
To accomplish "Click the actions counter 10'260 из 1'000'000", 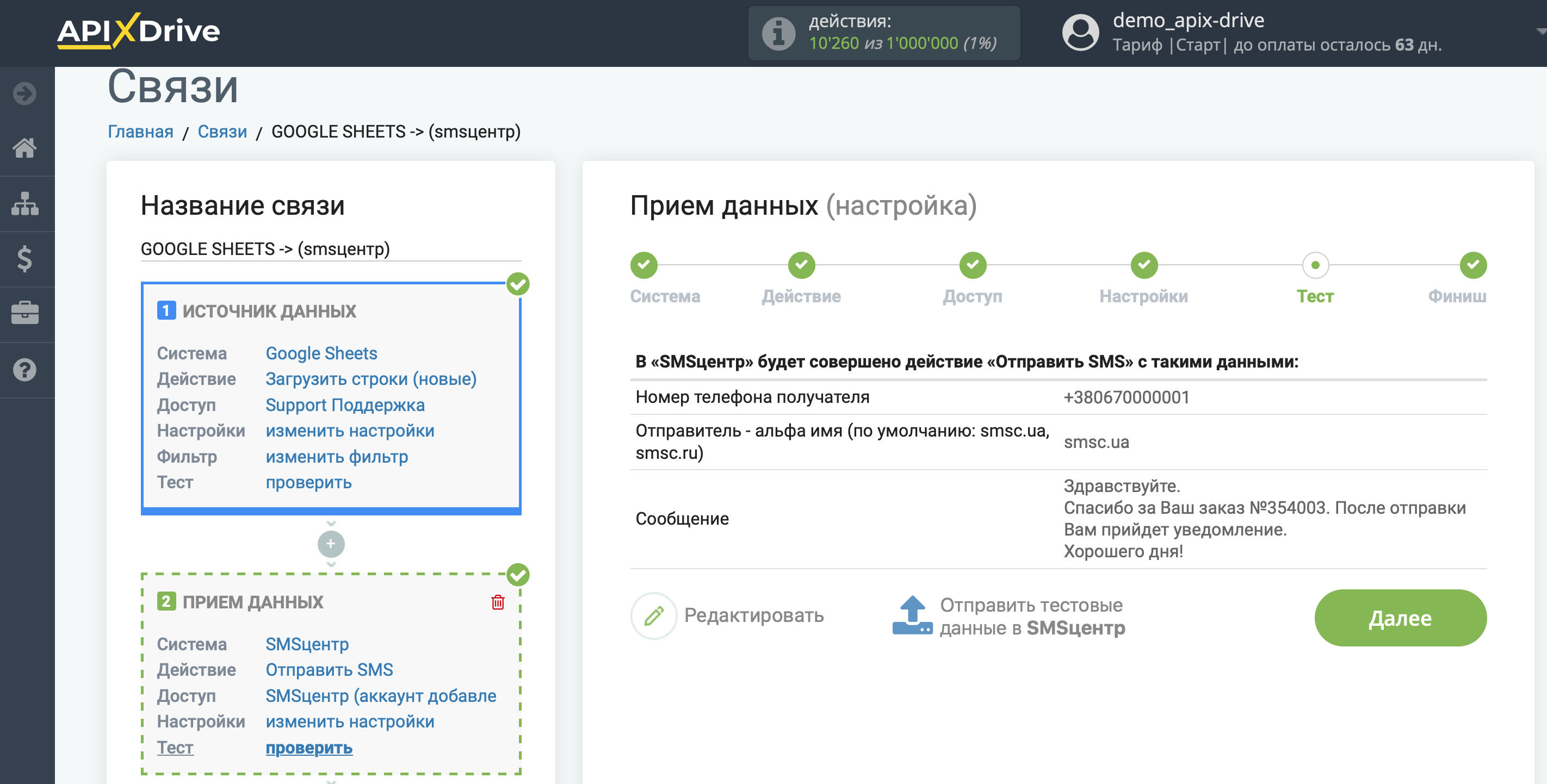I will point(902,43).
